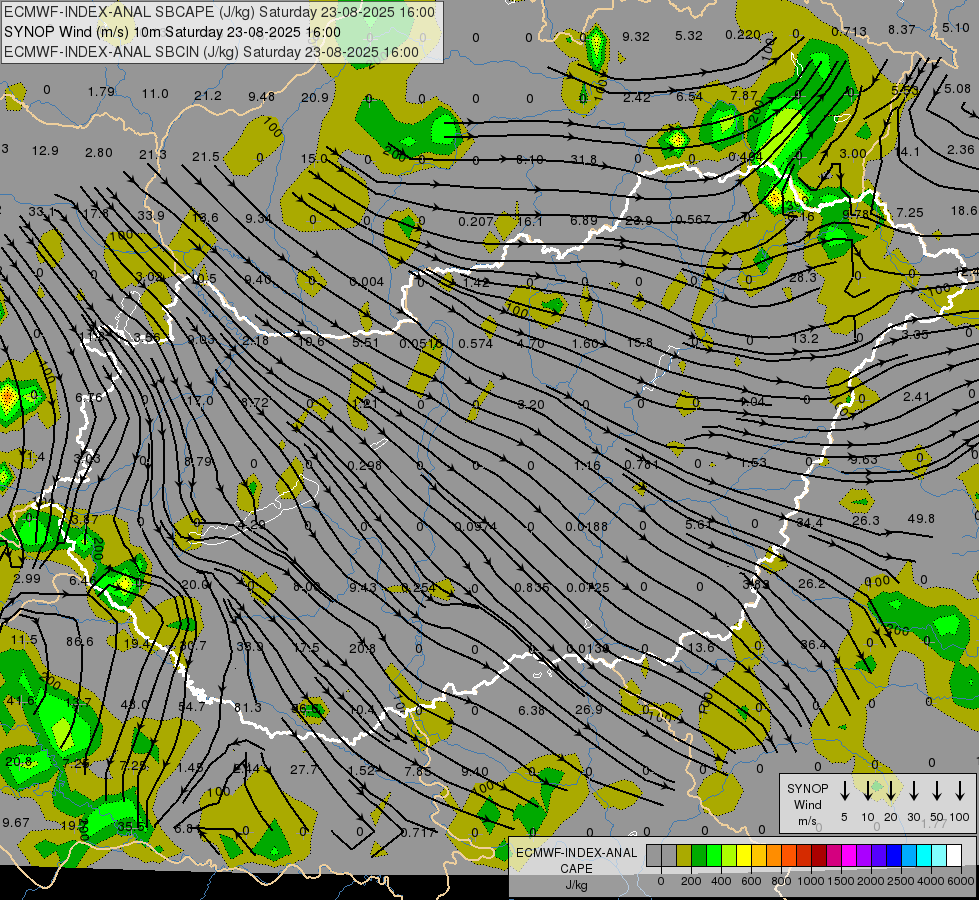979x900 pixels.
Task: Pick the white swatch at 6000 J/kg
Action: pyautogui.click(x=953, y=855)
